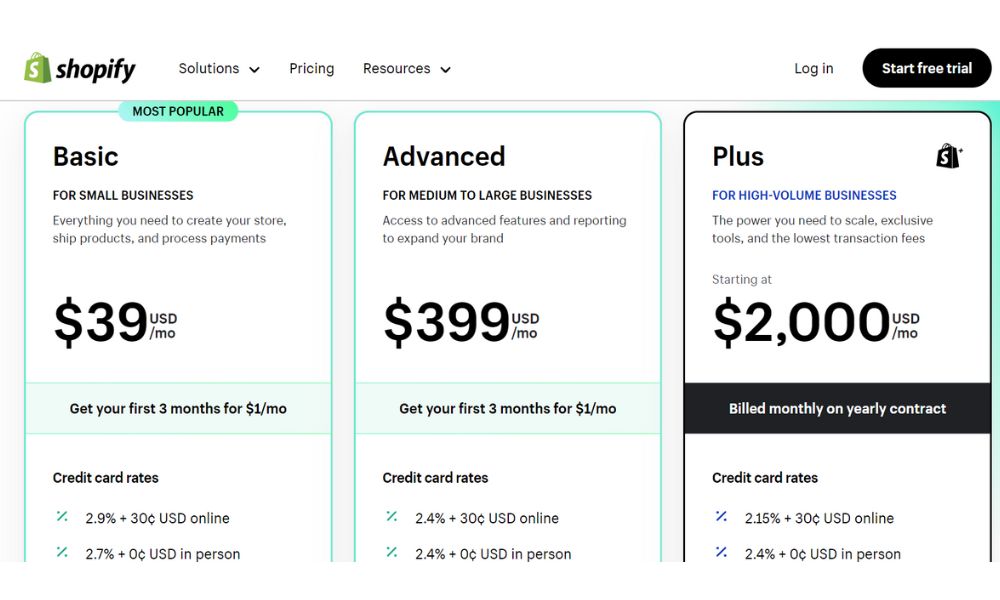The width and height of the screenshot is (1000, 600).
Task: Click the chevron arrow next to Solutions
Action: (x=254, y=70)
